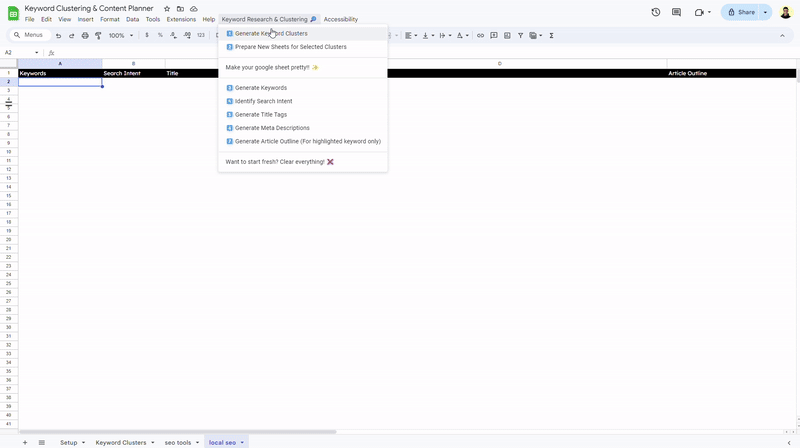The image size is (800, 448).
Task: Star the document
Action: (167, 9)
